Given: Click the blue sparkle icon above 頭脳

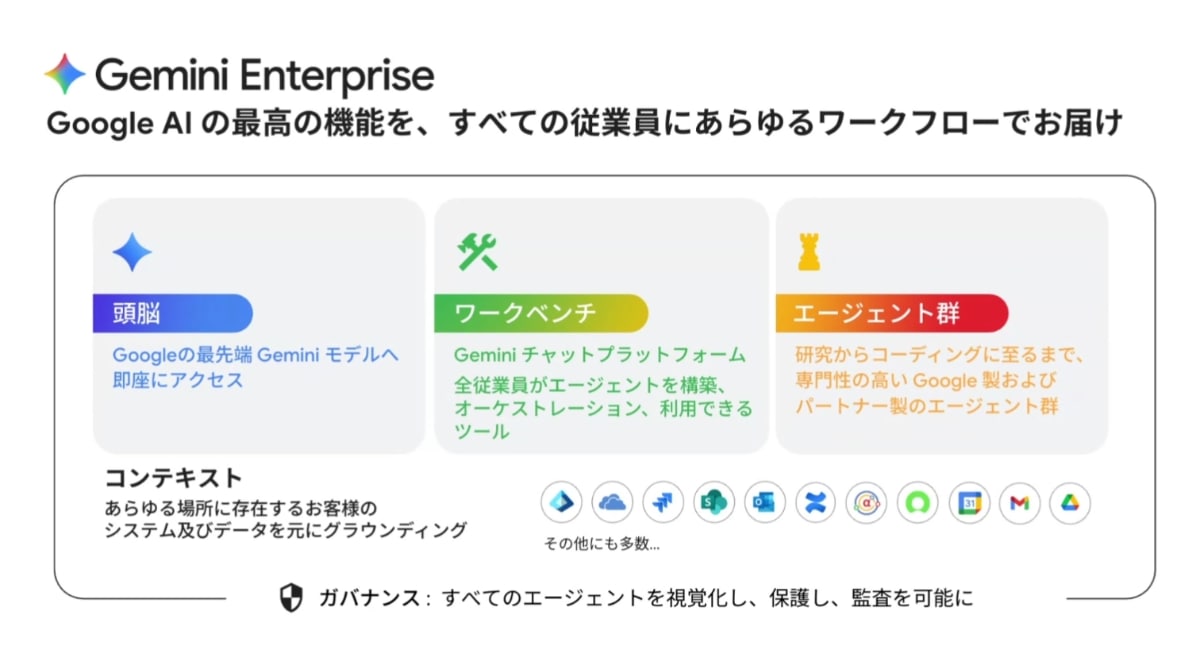Looking at the screenshot, I should click(132, 253).
